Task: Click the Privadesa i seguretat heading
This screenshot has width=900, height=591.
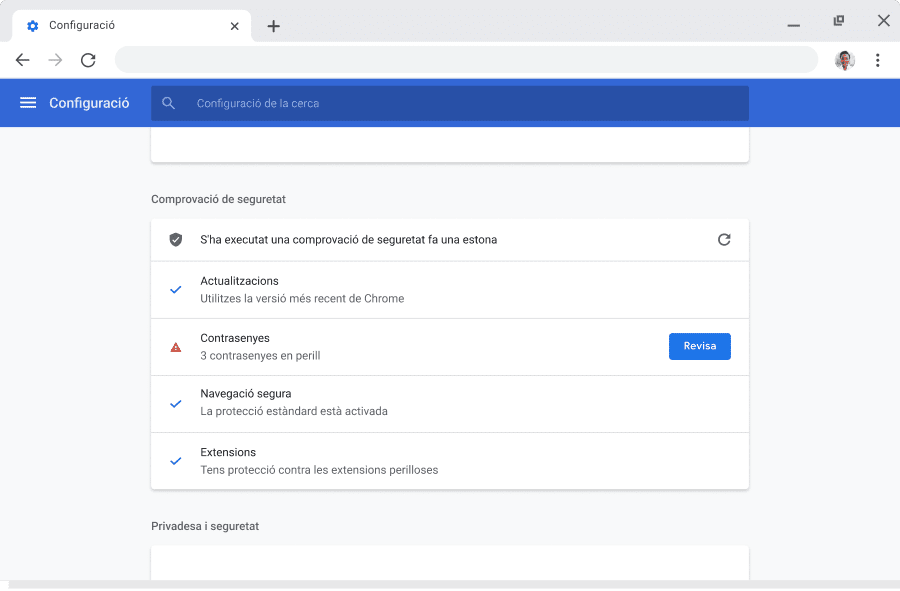Action: point(205,526)
